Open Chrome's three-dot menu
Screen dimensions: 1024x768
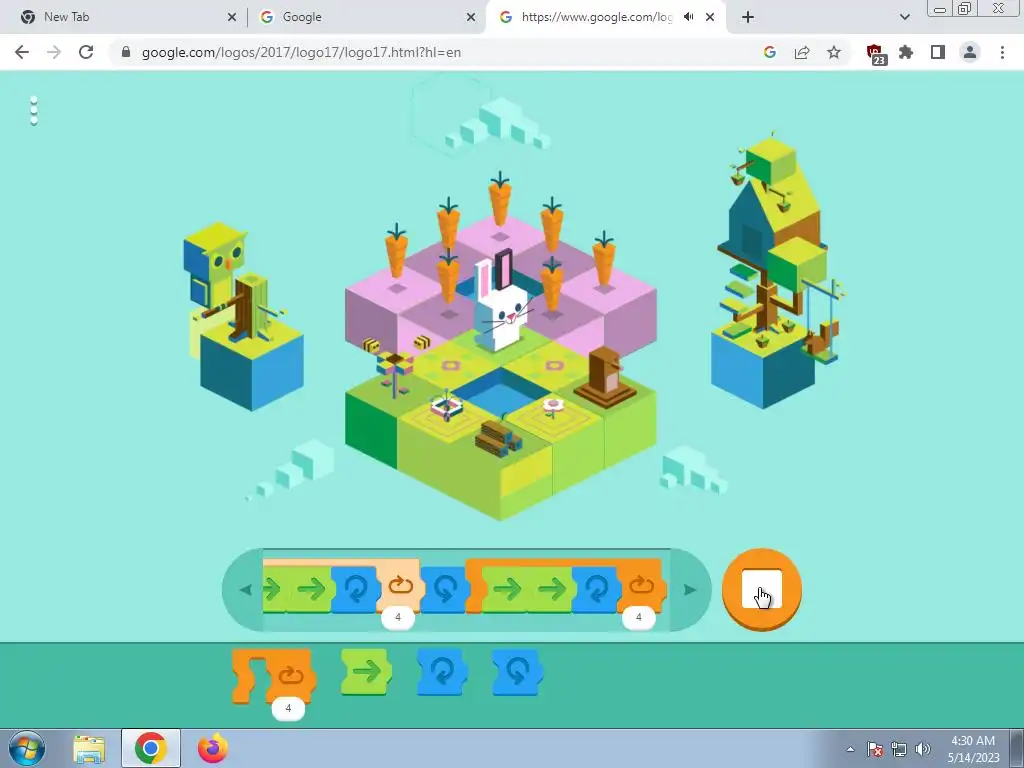coord(1002,52)
